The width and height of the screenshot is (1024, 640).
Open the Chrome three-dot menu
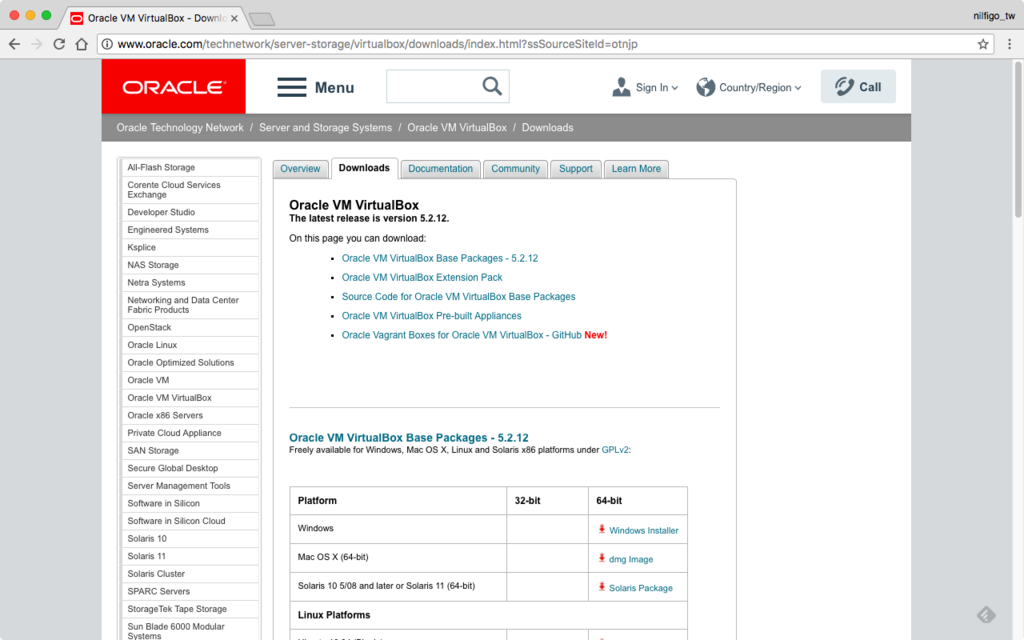(x=1009, y=44)
